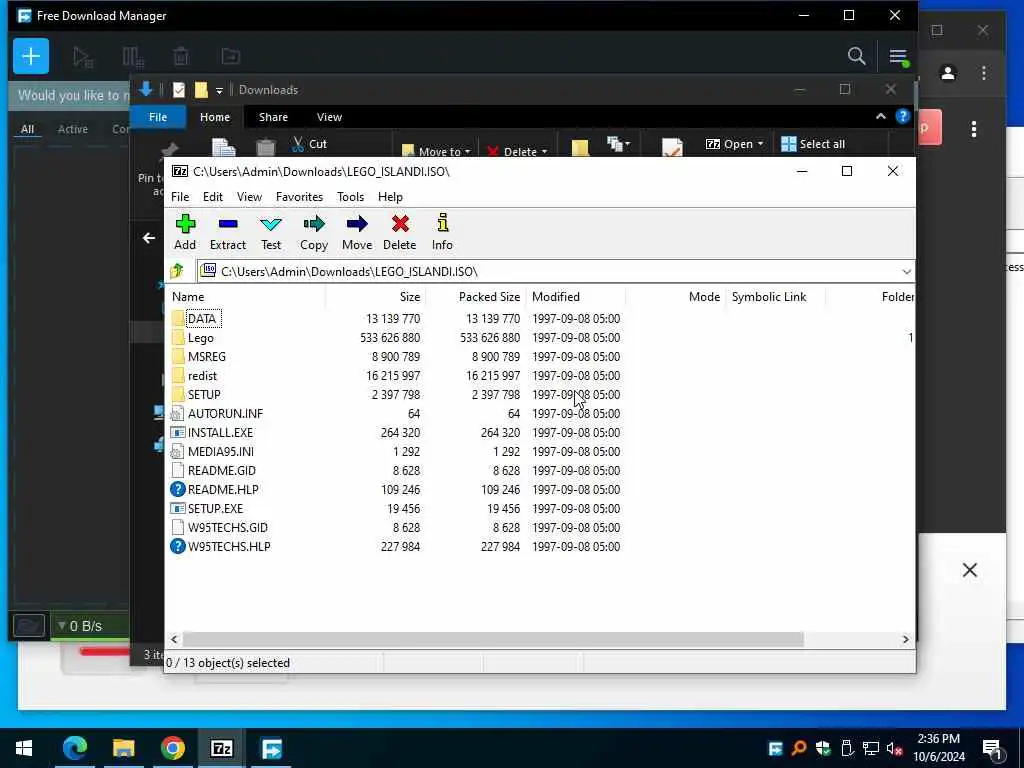Select the Lego folder
Screen dimensions: 1024x768
coord(200,338)
